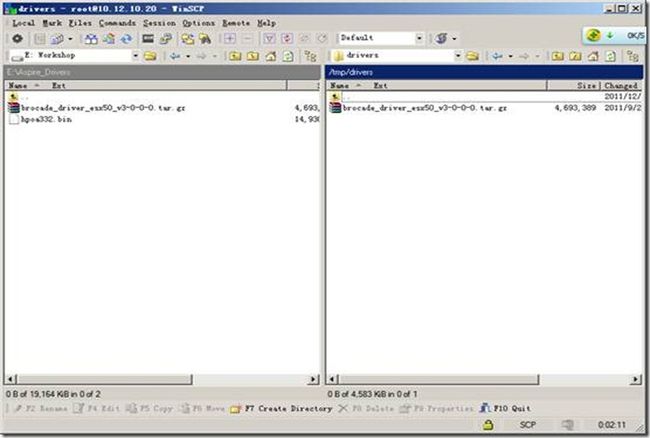650x438 pixels.
Task: Go to remote root directory icon
Action: [x=575, y=56]
